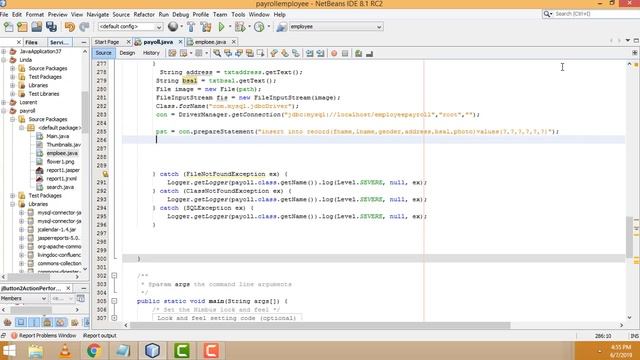The width and height of the screenshot is (640, 360).
Task: Toggle Show Non-Public Members filter in Navigator
Action: pyautogui.click(x=47, y=322)
